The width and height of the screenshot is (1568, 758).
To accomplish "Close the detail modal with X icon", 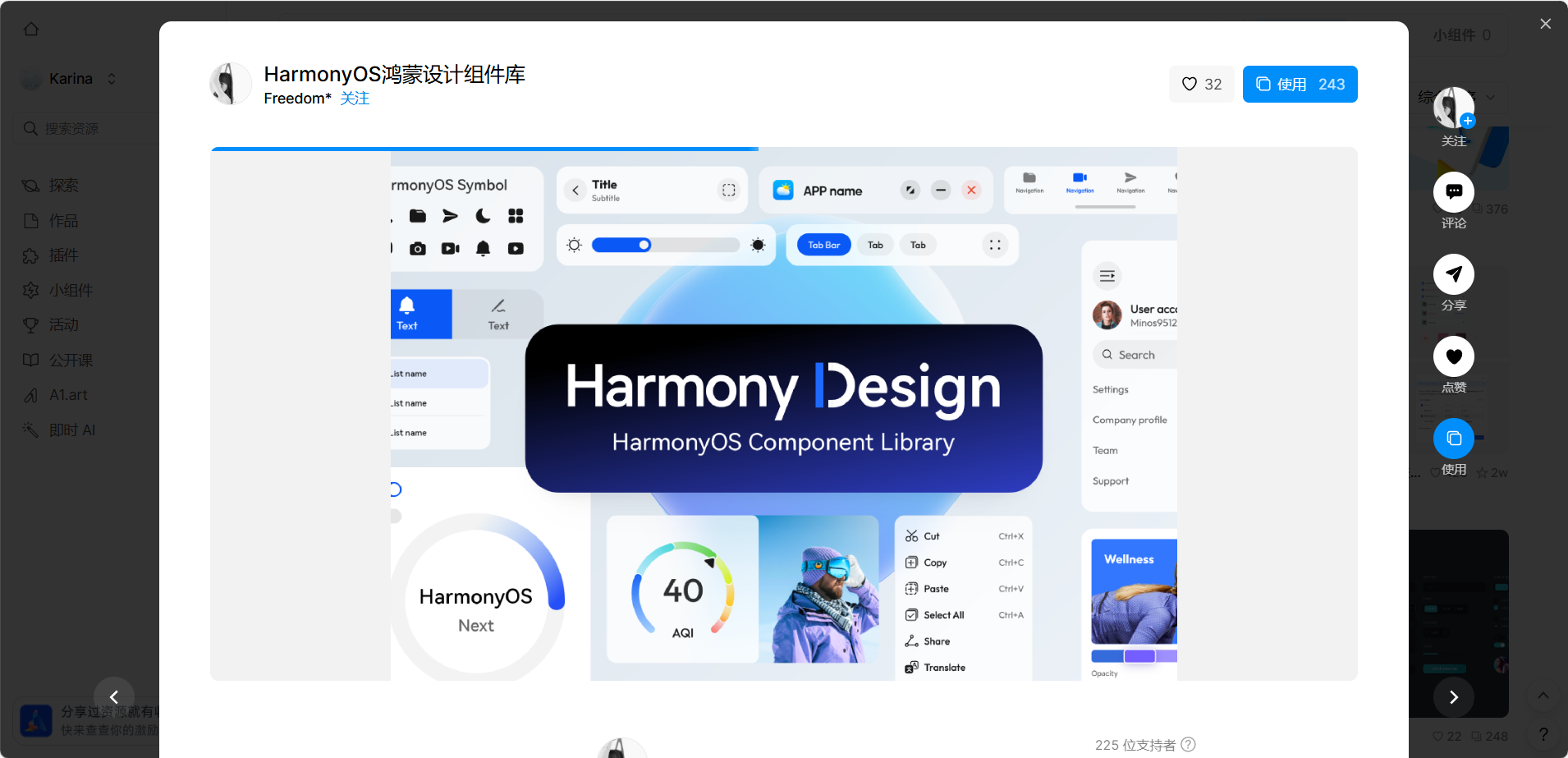I will coord(1545,24).
